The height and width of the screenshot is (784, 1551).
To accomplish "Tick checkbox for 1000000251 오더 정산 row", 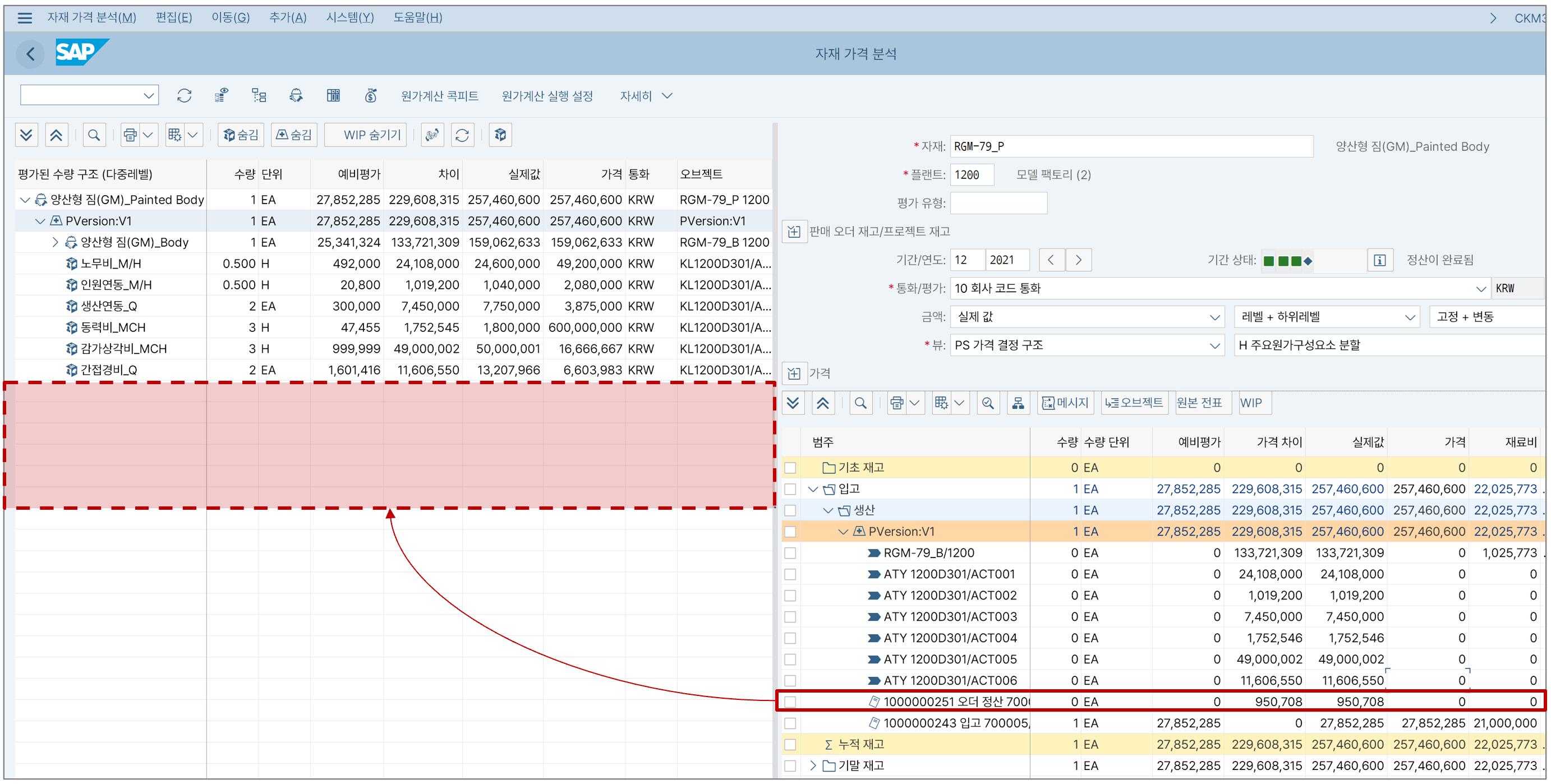I will click(790, 702).
